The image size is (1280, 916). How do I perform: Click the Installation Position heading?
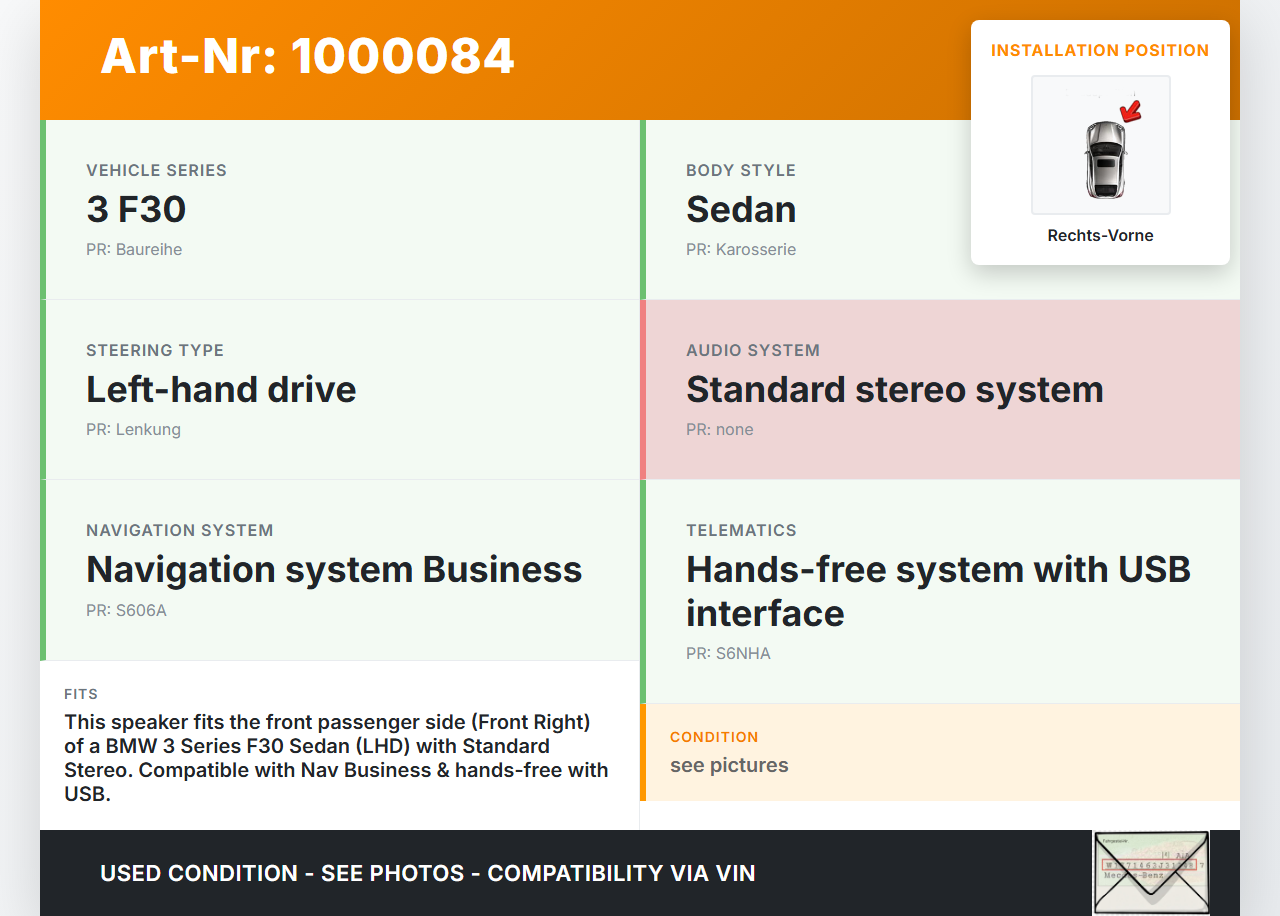[1100, 50]
